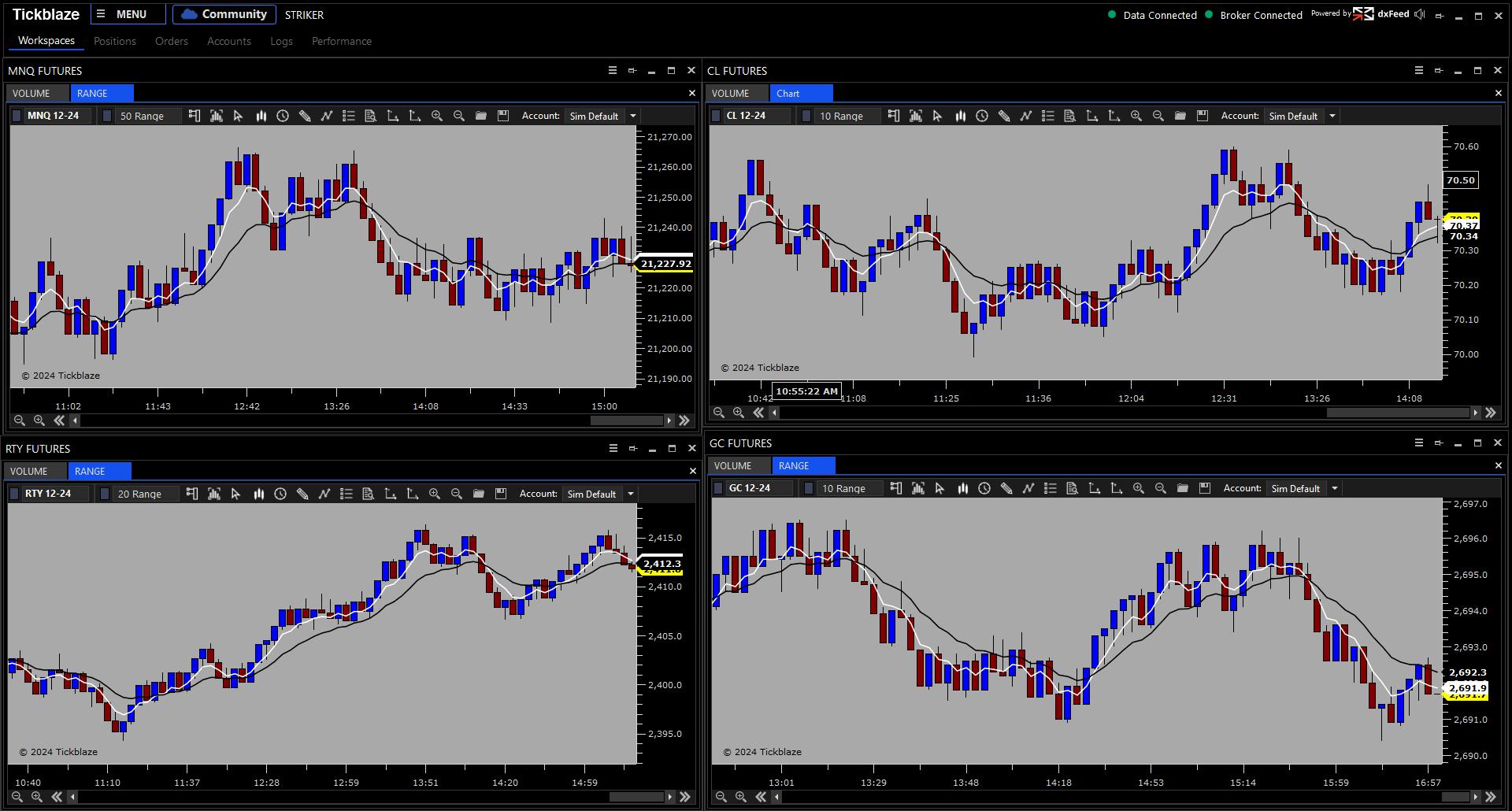Image resolution: width=1512 pixels, height=811 pixels.
Task: Select pencil drawing tool in MNQ toolbar
Action: [305, 116]
